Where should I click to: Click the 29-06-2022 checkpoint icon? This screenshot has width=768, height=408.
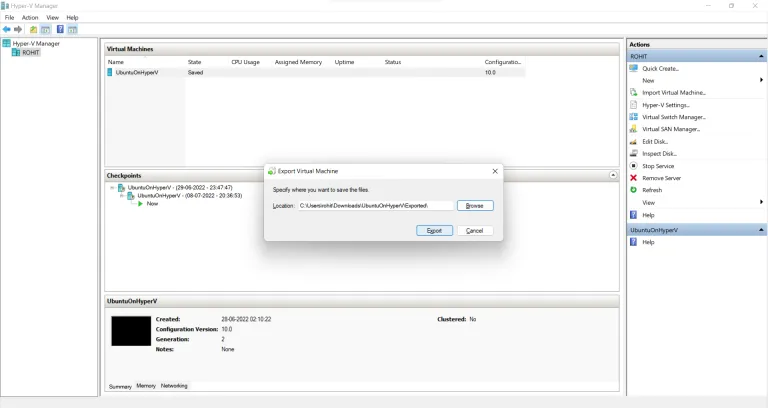(x=121, y=188)
